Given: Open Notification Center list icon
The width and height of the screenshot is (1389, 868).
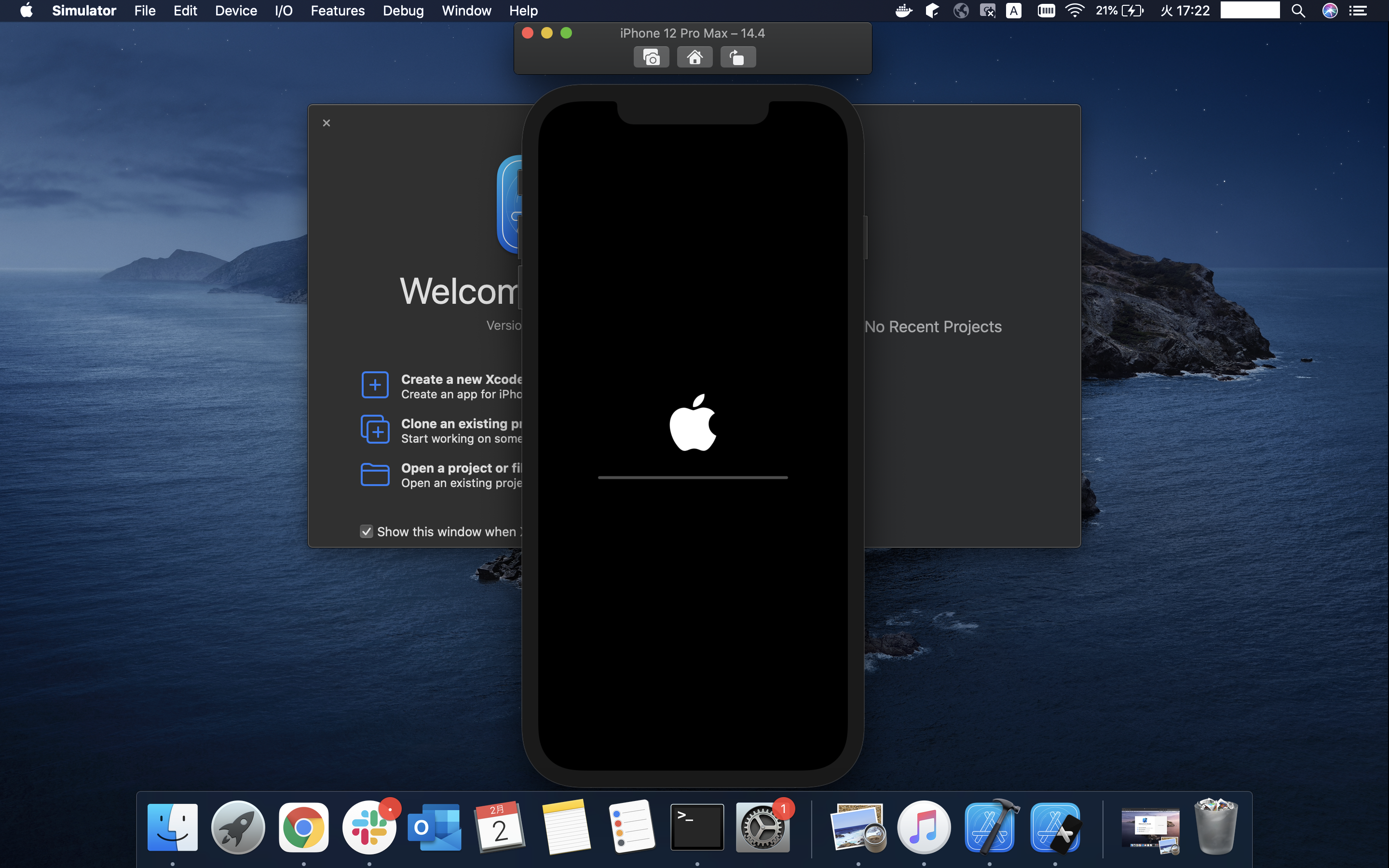Looking at the screenshot, I should coord(1358,10).
